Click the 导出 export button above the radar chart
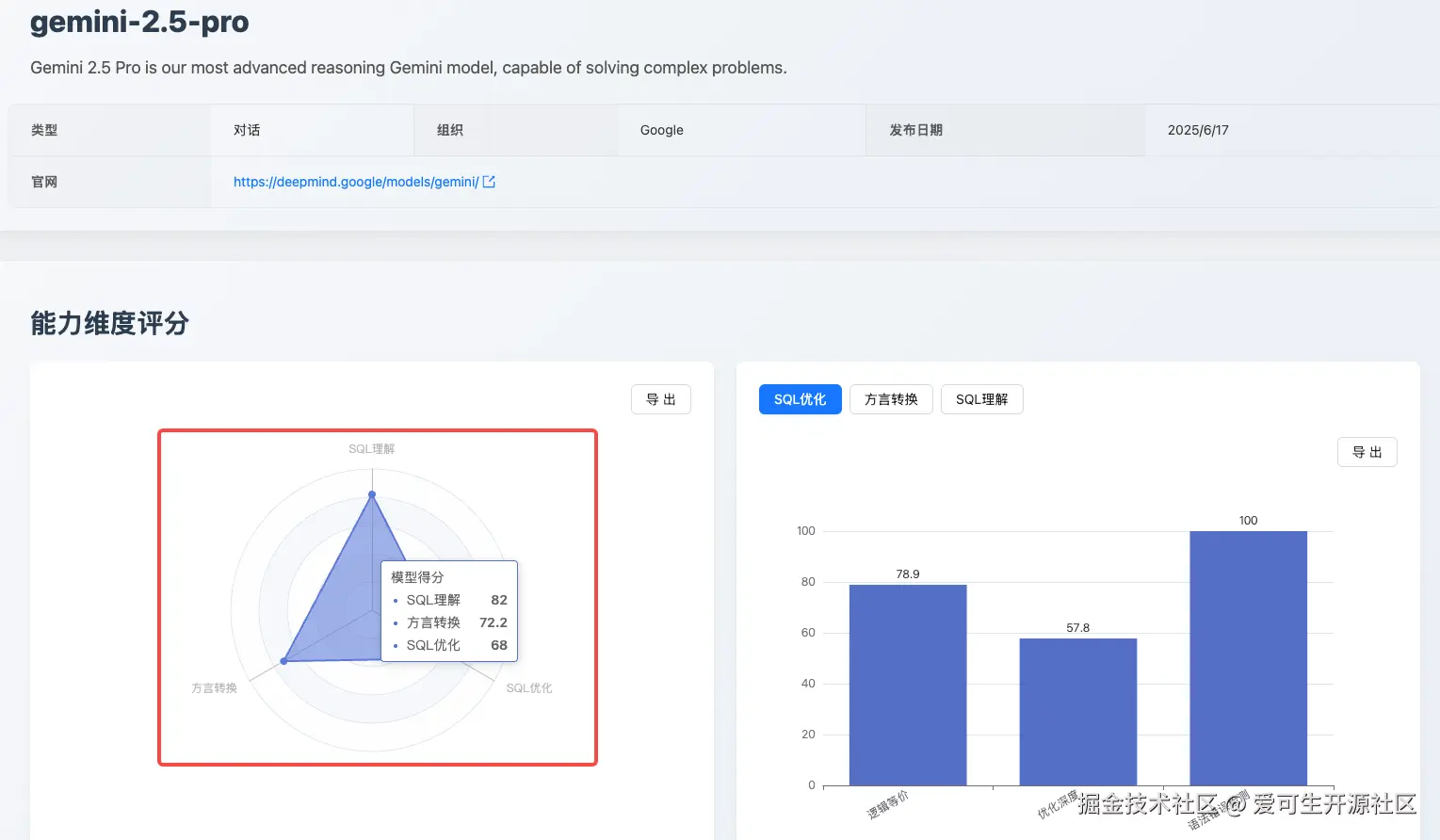Screen dimensions: 1440x840 click(660, 399)
